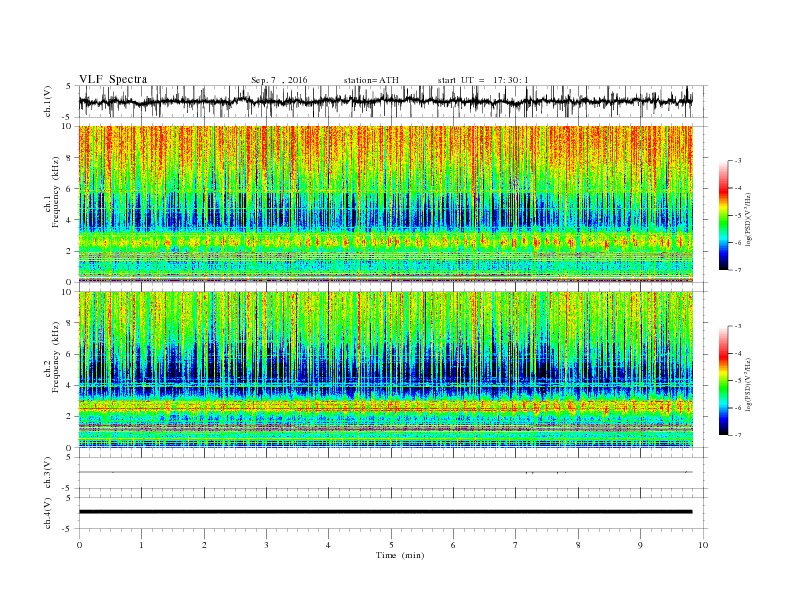Click the lower colorbar next to ch.2 spectrogram
792x612 pixels.
coord(723,381)
